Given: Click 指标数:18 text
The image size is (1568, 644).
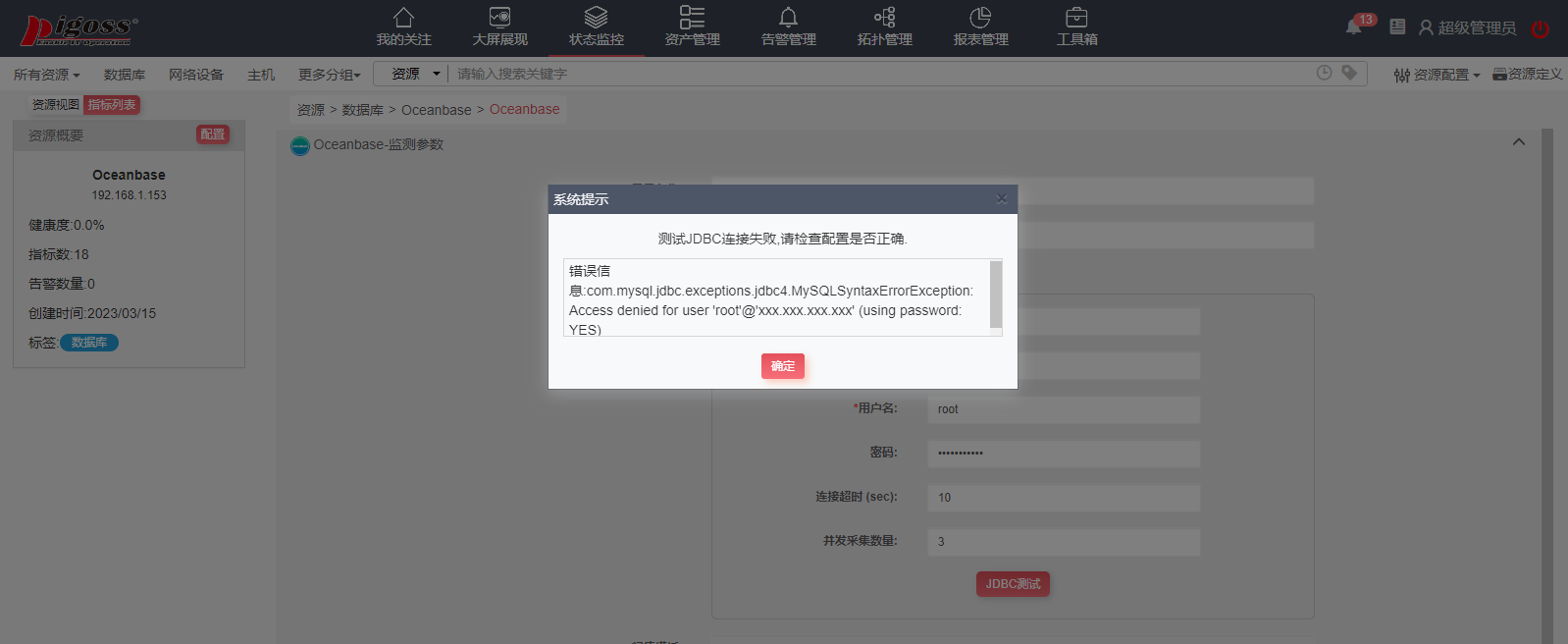Looking at the screenshot, I should pyautogui.click(x=59, y=254).
